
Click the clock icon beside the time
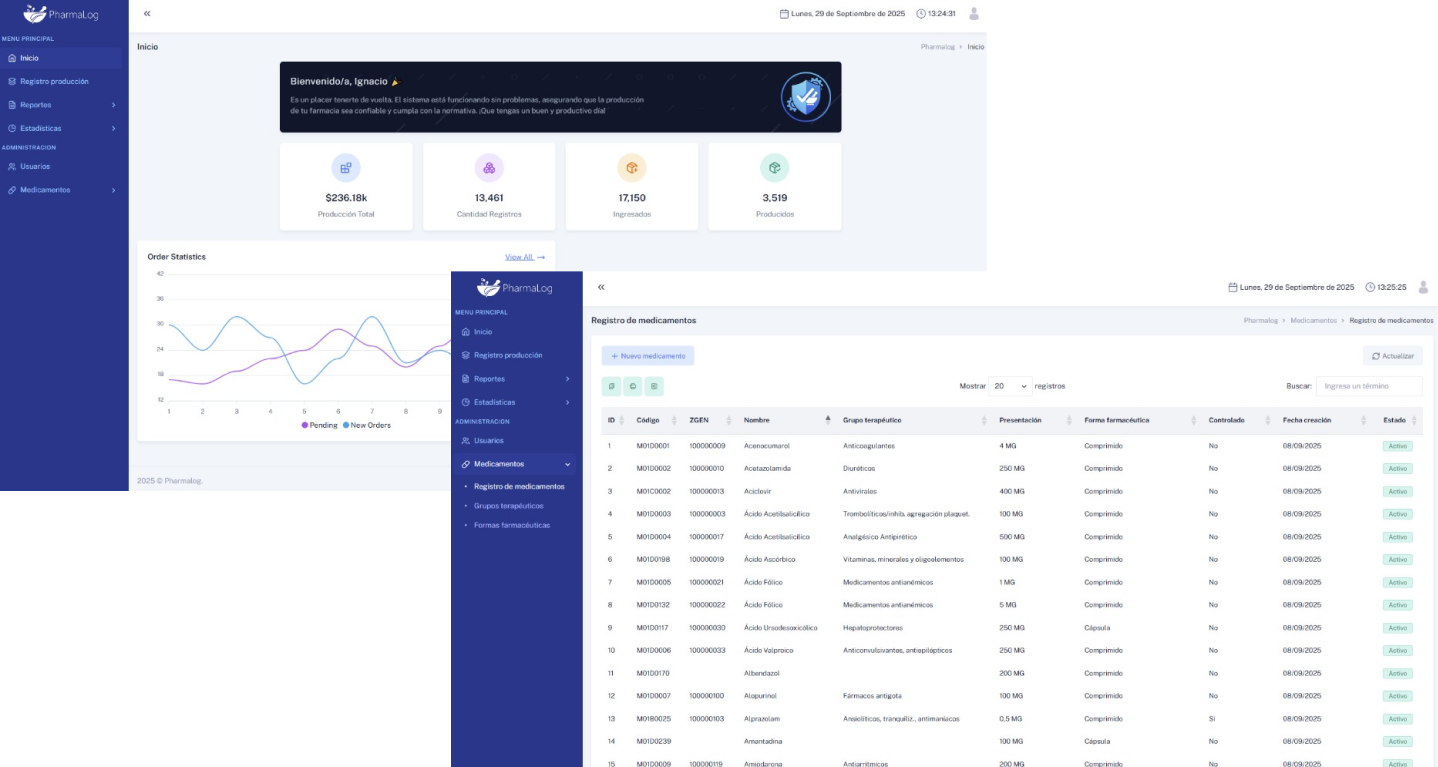click(1369, 285)
